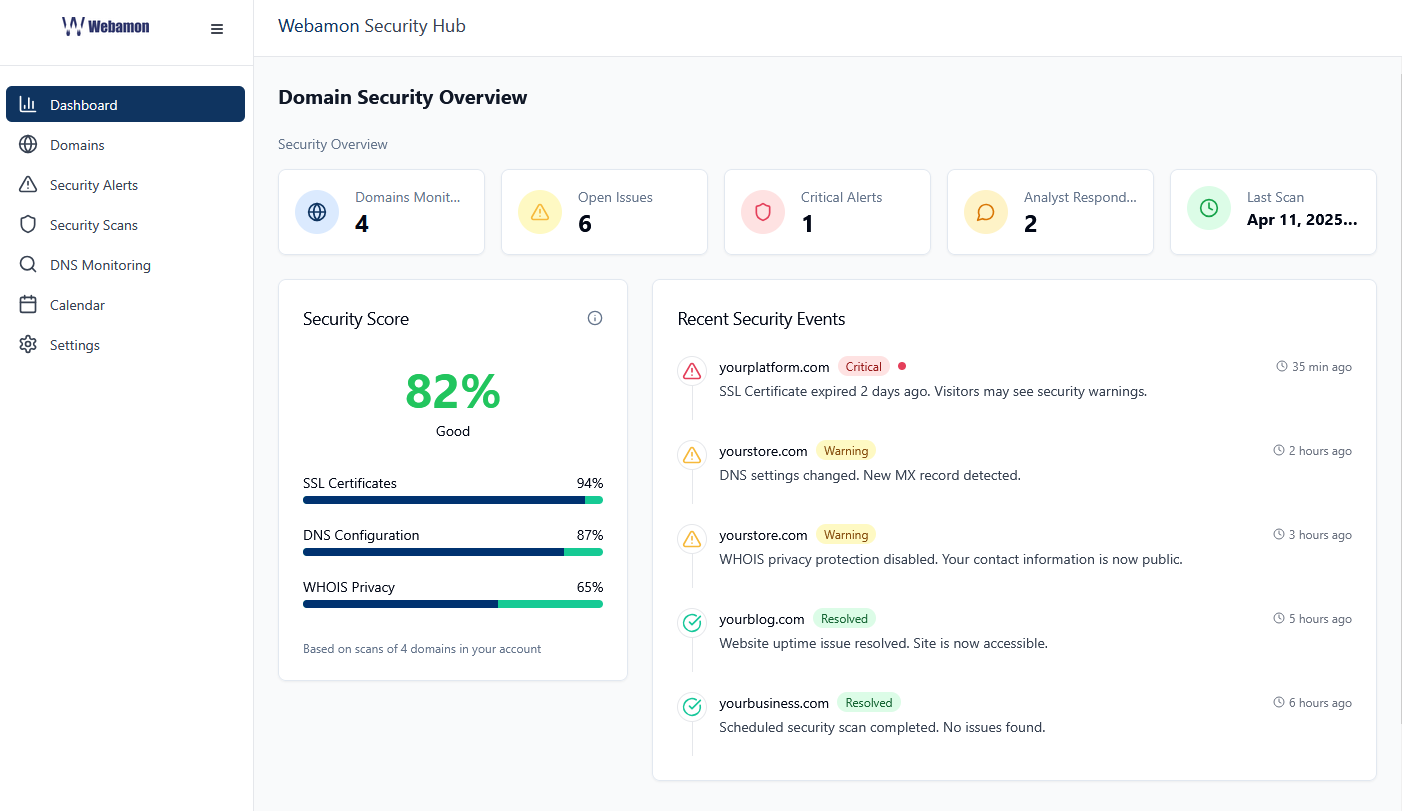1402x811 pixels.
Task: Click the clock icon next to 3 hours ago
Action: coord(1279,535)
